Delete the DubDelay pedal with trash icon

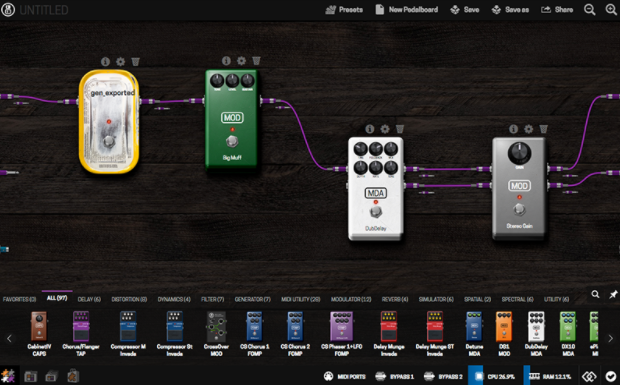tap(400, 129)
